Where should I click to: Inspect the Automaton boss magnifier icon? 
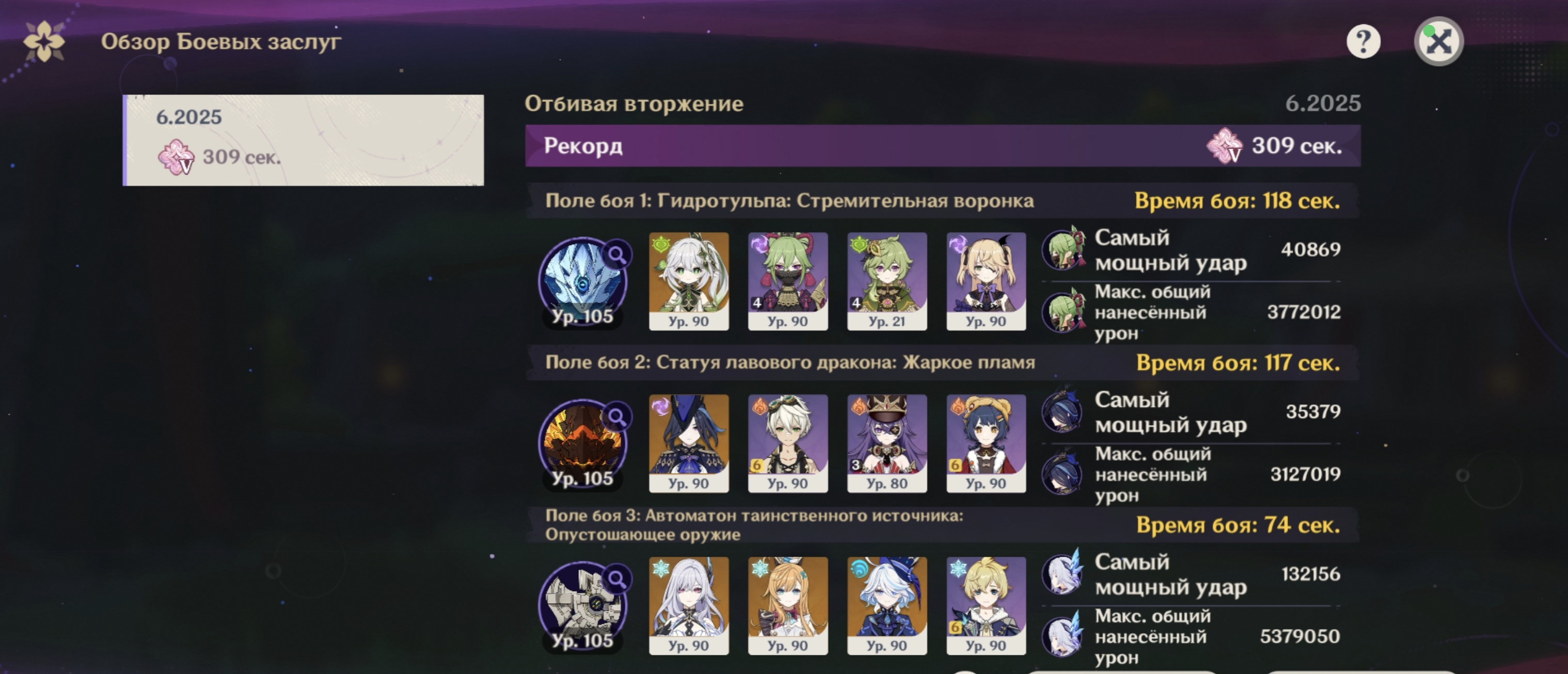[616, 579]
